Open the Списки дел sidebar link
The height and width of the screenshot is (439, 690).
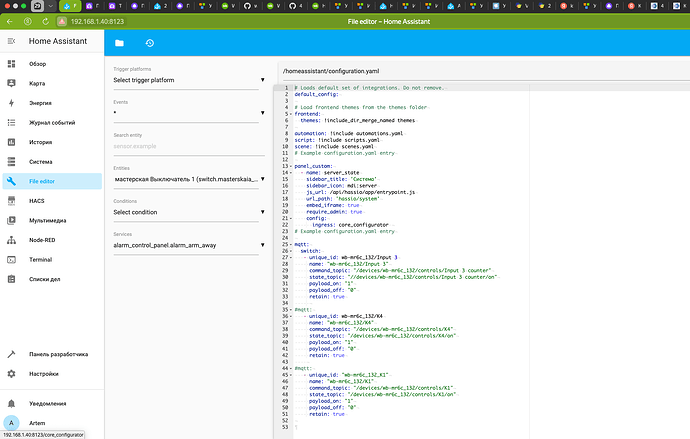[x=52, y=279]
